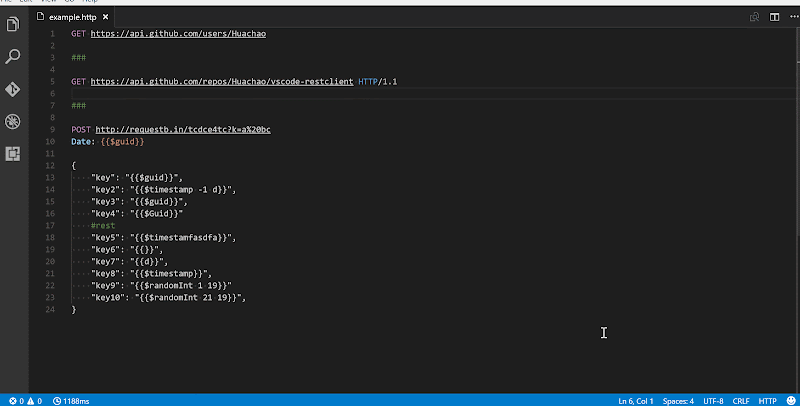This screenshot has height=406, width=800.
Task: Open the repos/Huachao/vscode-restclient link
Action: [222, 82]
